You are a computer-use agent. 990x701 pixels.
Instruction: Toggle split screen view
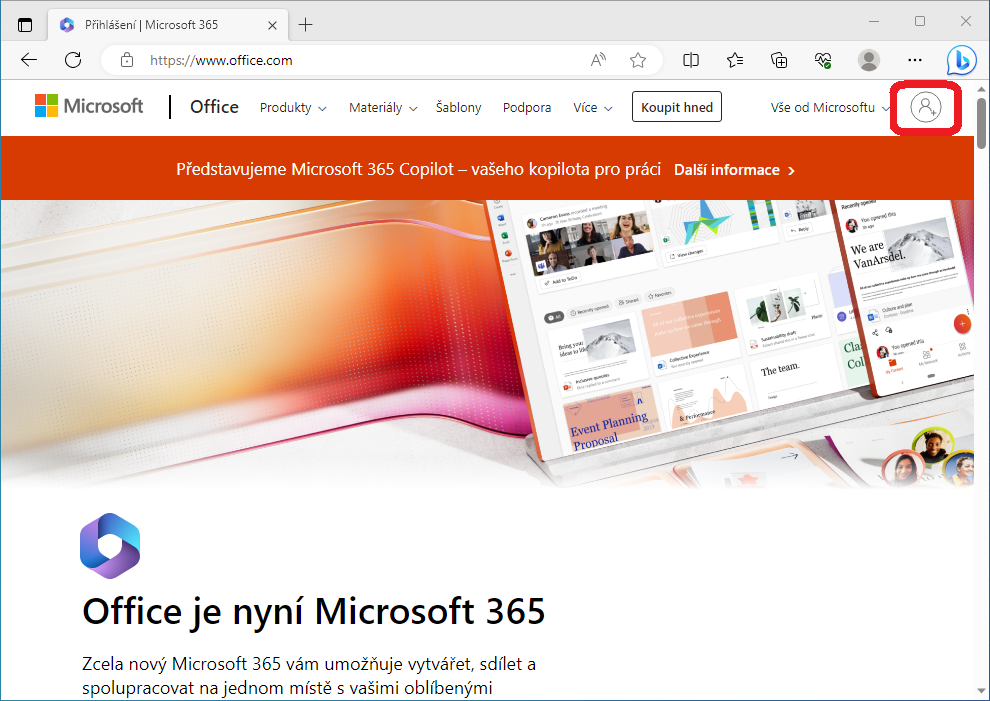691,60
